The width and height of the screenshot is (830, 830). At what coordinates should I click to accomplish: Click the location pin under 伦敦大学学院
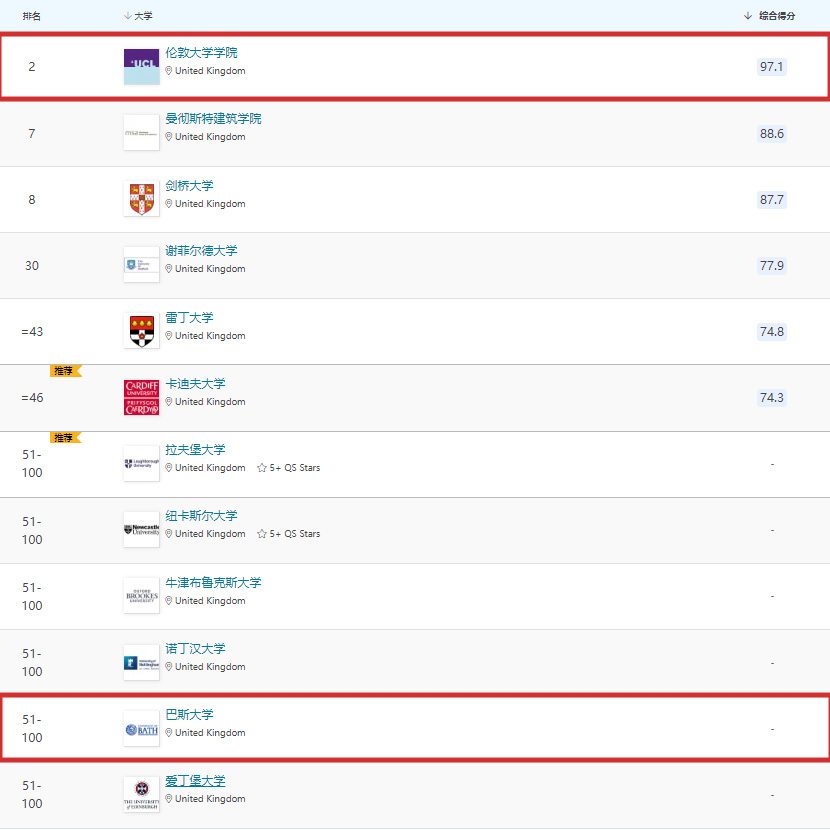[x=169, y=71]
